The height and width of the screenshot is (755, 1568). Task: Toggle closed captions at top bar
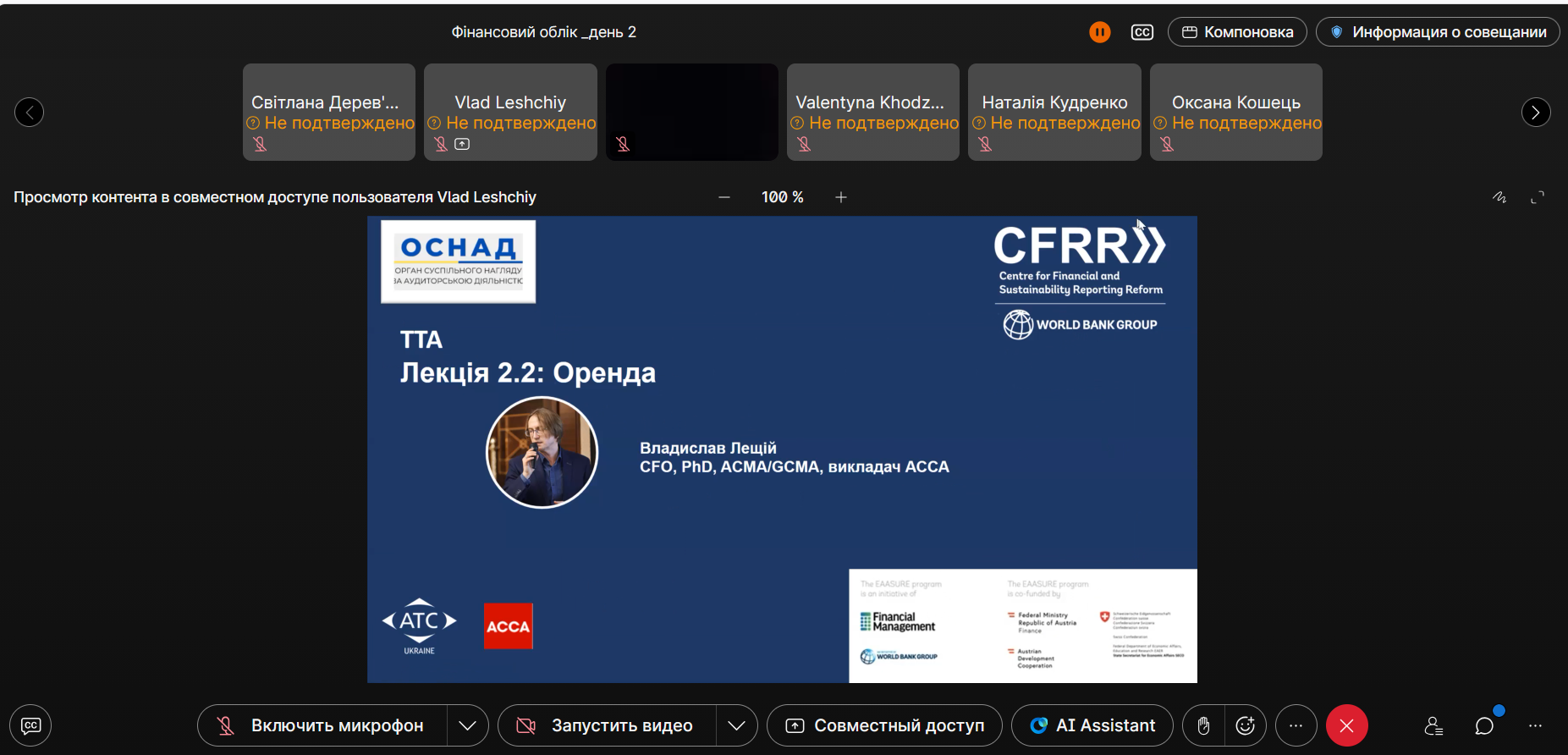click(1142, 32)
